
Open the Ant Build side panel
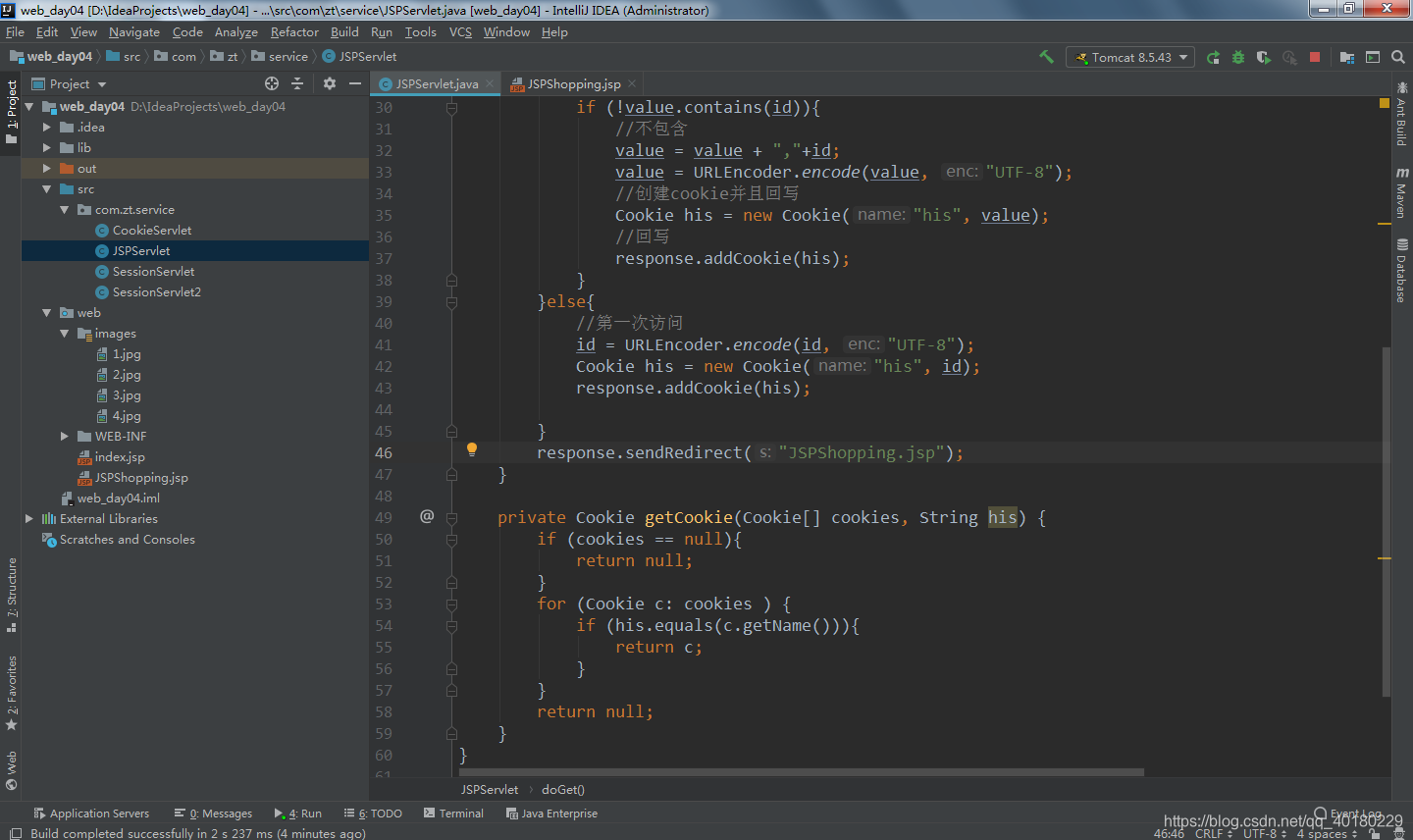(1402, 116)
